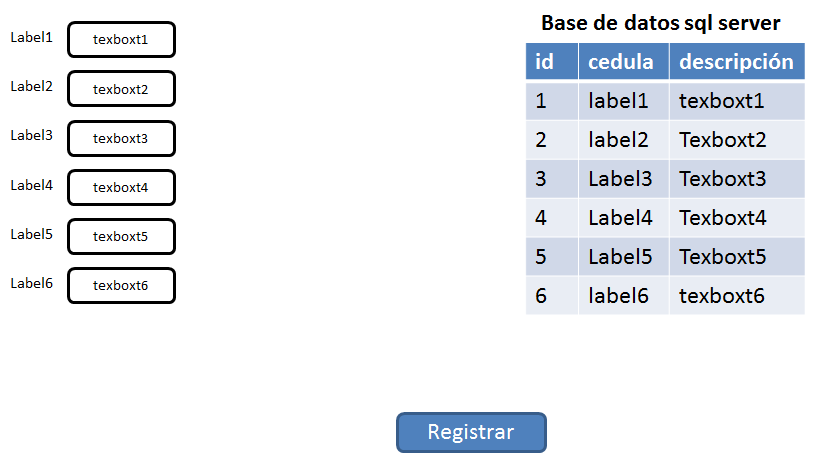Click the cedula column header
The width and height of the screenshot is (840, 466).
624,62
